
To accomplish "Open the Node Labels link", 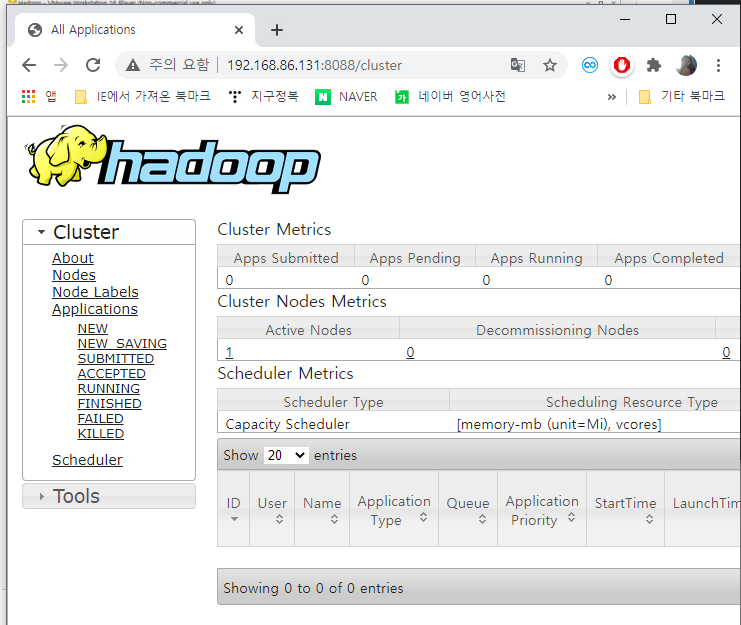I will click(x=95, y=292).
